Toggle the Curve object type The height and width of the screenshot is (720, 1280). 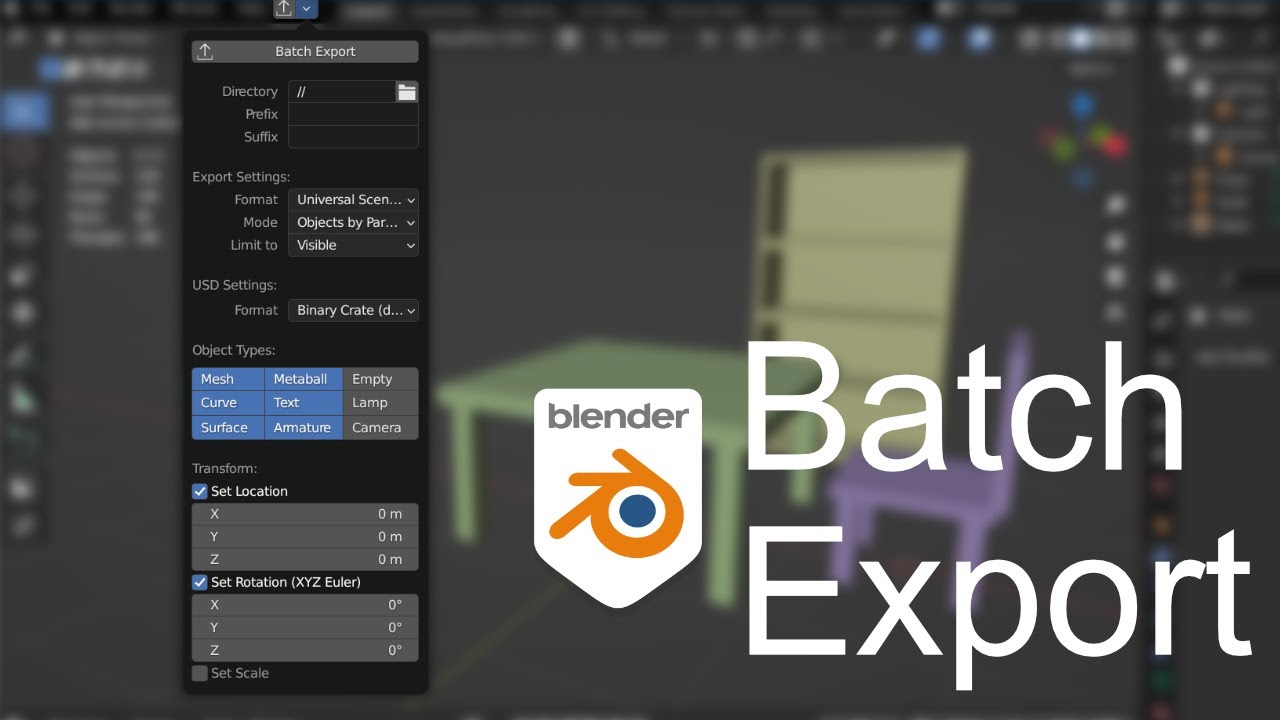pyautogui.click(x=228, y=403)
